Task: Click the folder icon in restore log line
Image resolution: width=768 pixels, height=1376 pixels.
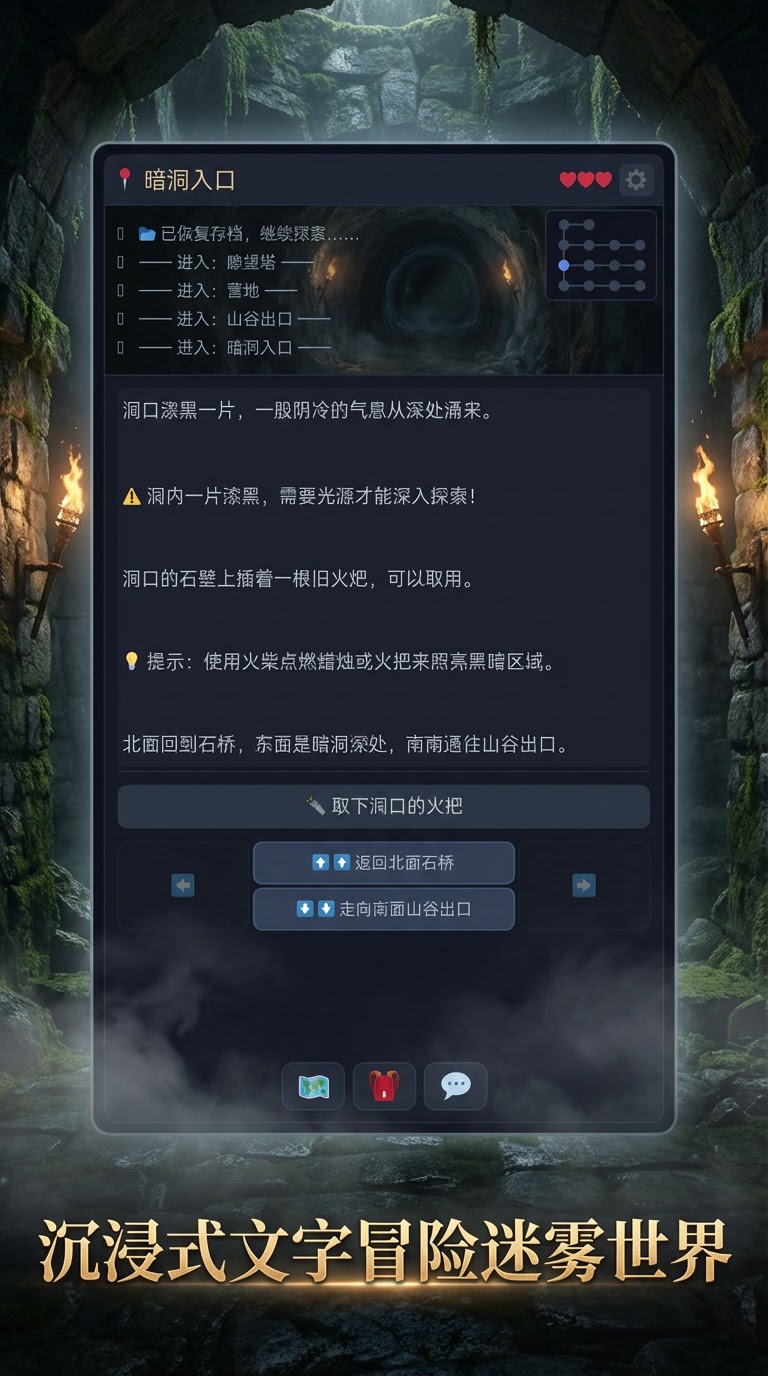Action: tap(147, 234)
